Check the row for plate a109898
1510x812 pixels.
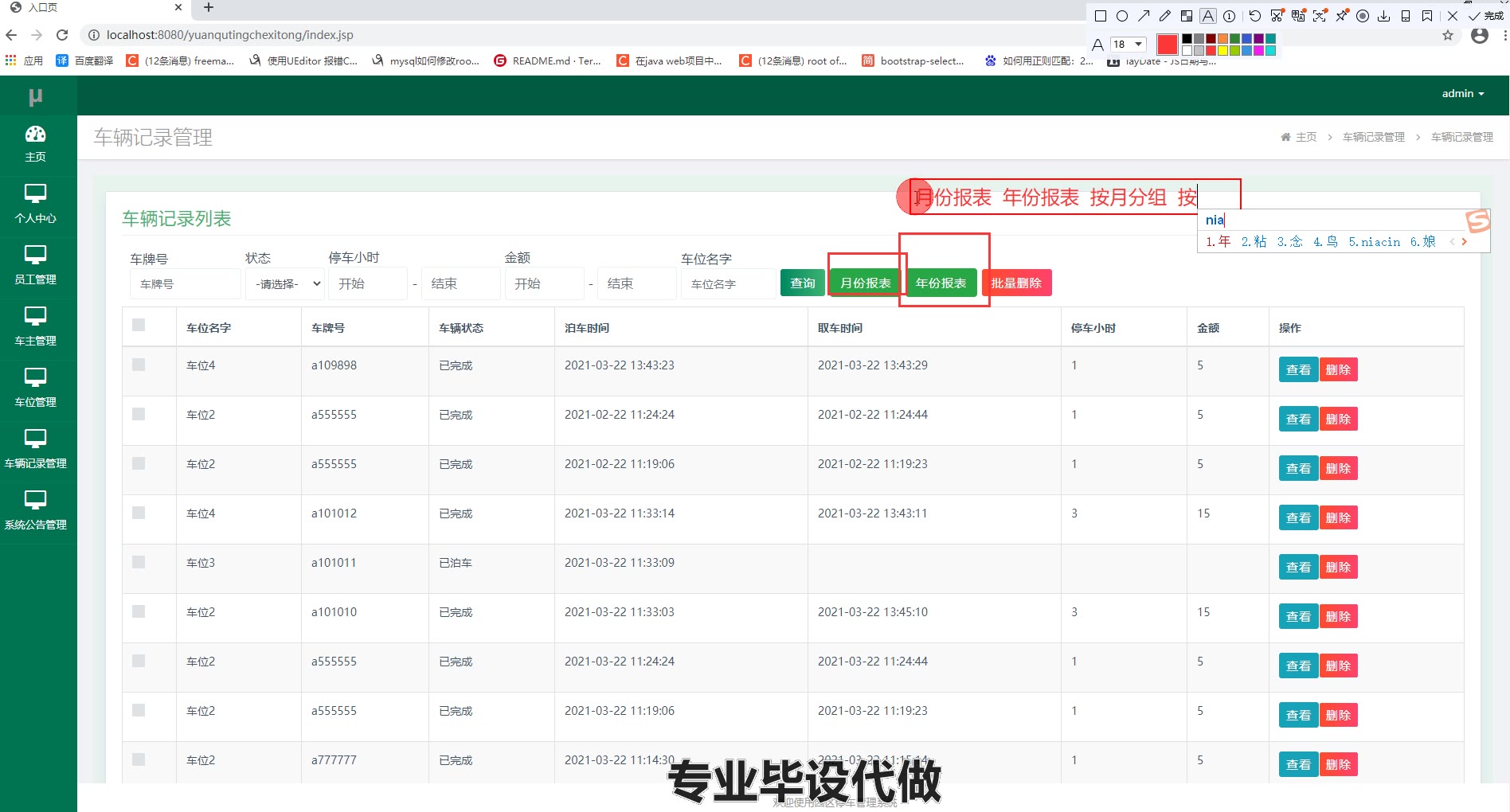pyautogui.click(x=139, y=365)
